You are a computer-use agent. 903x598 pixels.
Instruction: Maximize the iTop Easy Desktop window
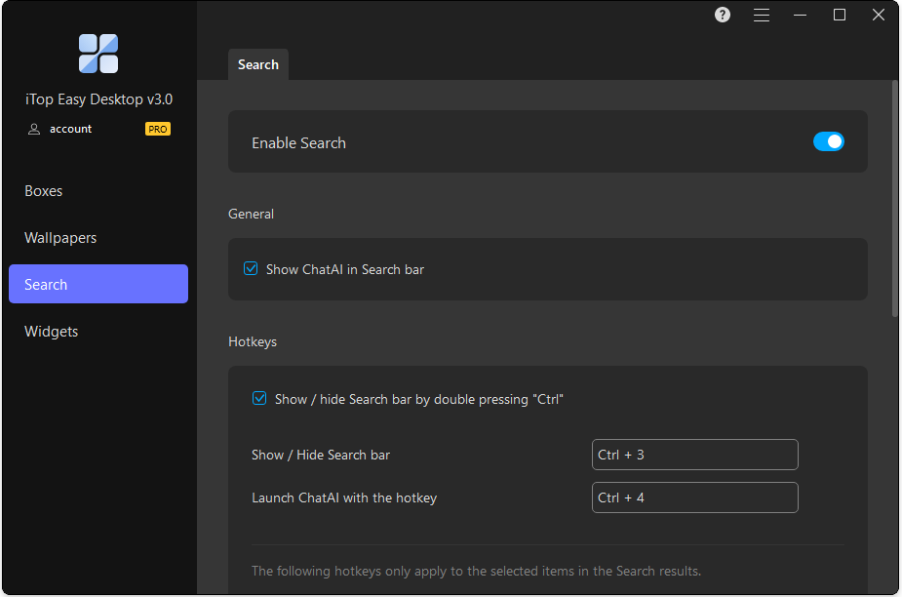pyautogui.click(x=839, y=15)
